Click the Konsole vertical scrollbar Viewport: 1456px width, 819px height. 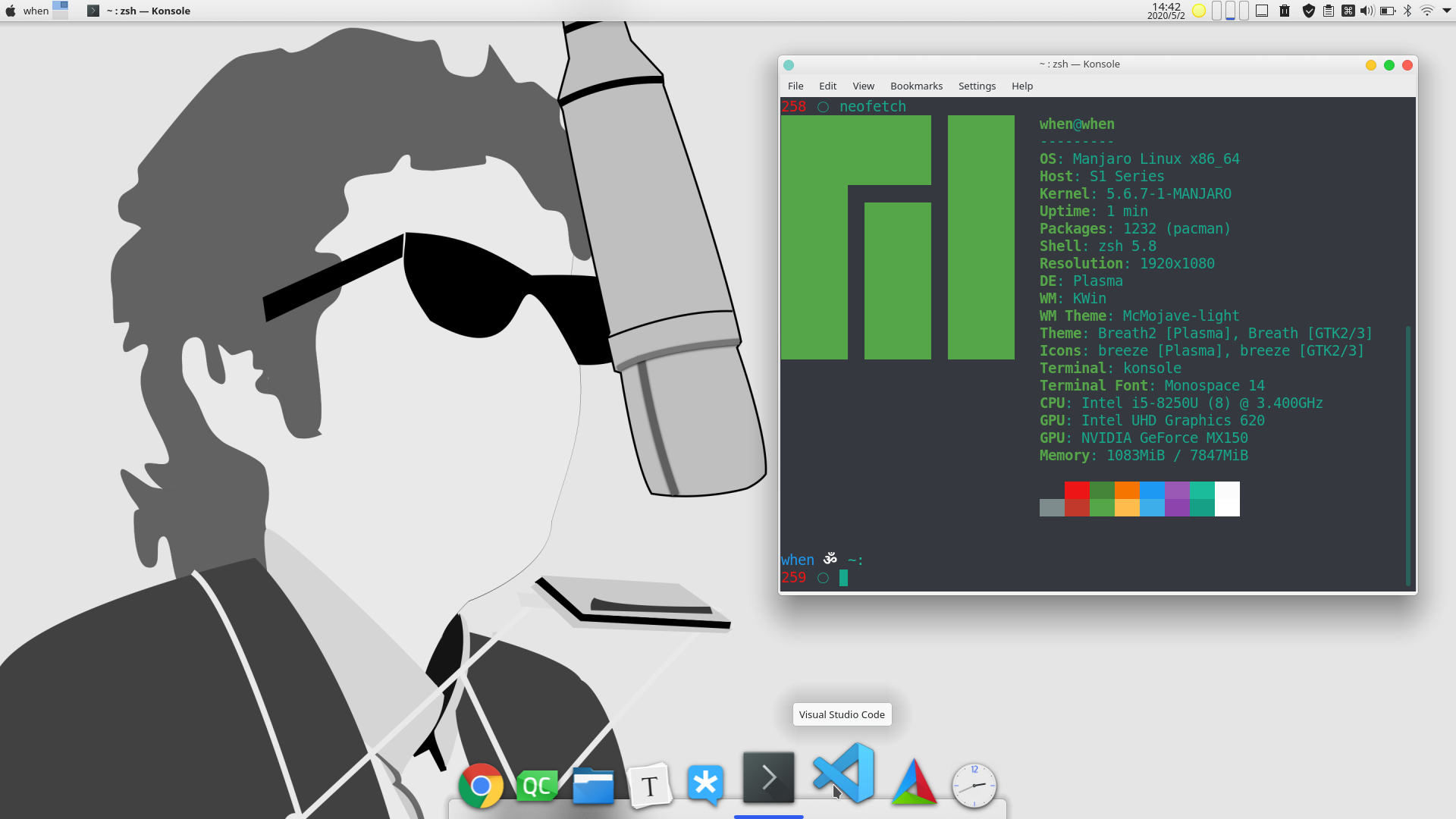[x=1408, y=455]
